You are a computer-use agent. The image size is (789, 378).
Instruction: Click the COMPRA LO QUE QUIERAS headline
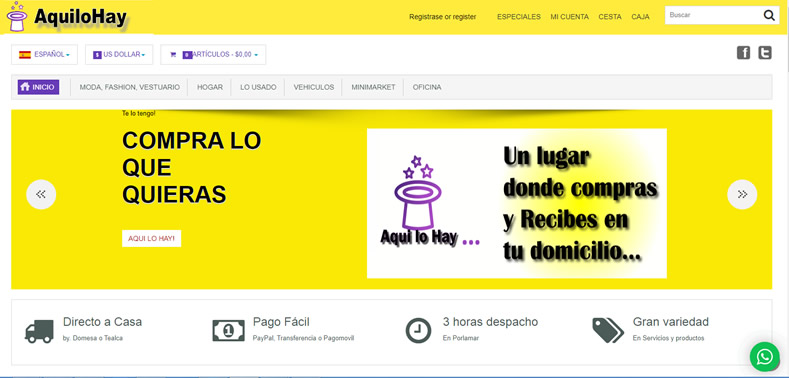[192, 168]
